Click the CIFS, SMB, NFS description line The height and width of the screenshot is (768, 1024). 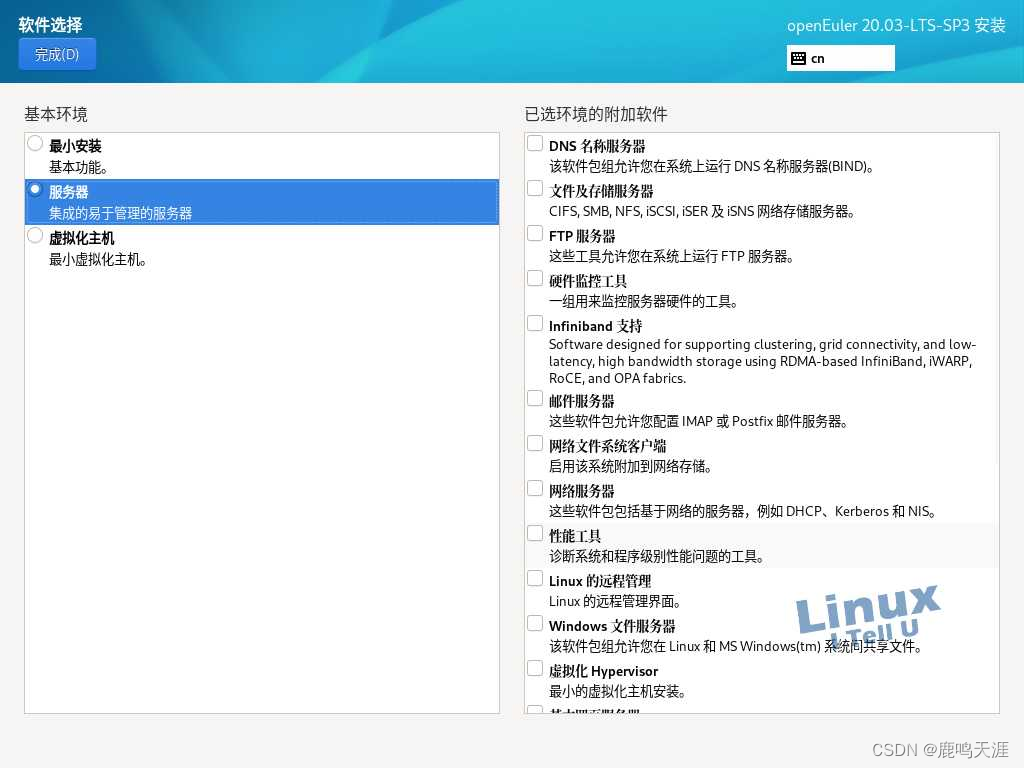[x=702, y=211]
